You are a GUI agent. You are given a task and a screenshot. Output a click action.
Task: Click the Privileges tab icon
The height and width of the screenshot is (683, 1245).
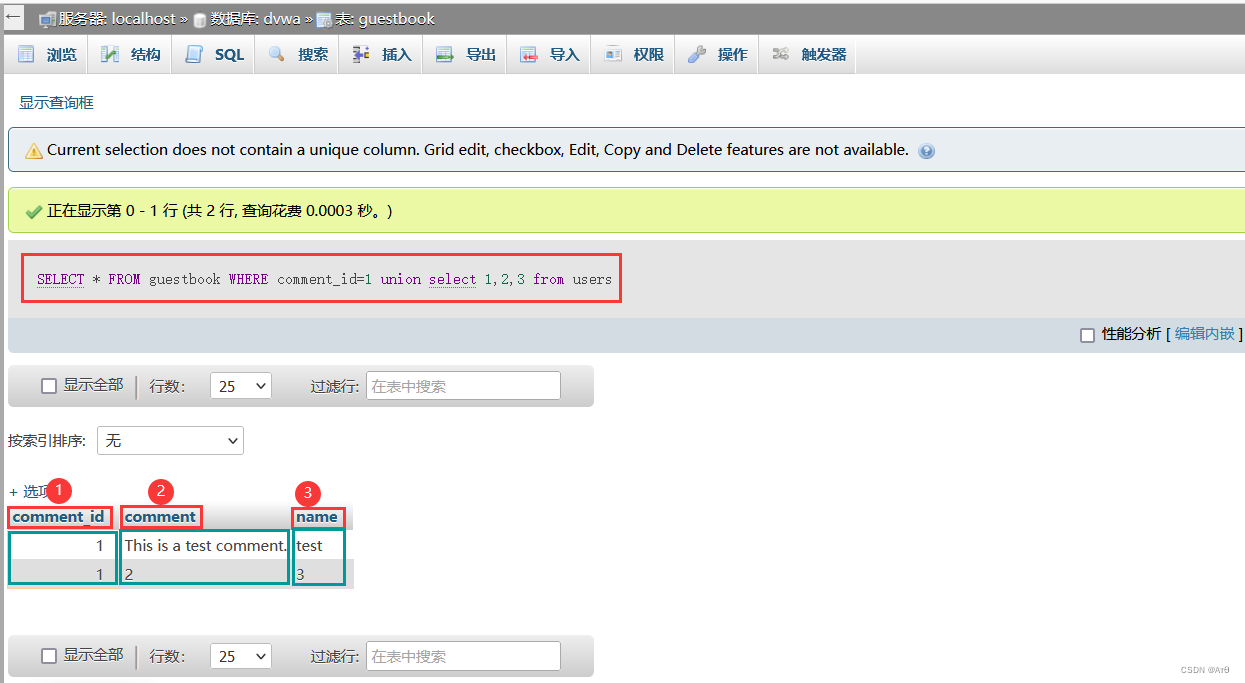[x=613, y=55]
